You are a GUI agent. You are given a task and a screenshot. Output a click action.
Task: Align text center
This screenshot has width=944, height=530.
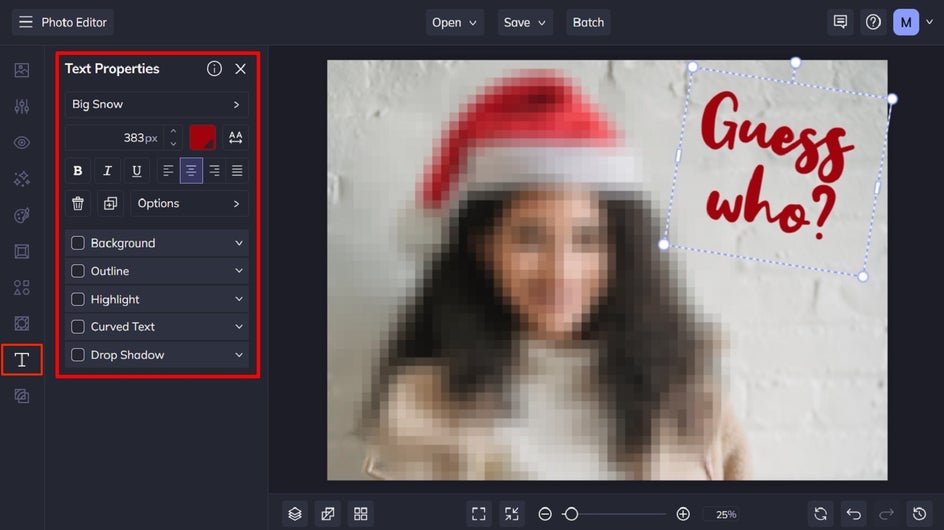tap(191, 170)
